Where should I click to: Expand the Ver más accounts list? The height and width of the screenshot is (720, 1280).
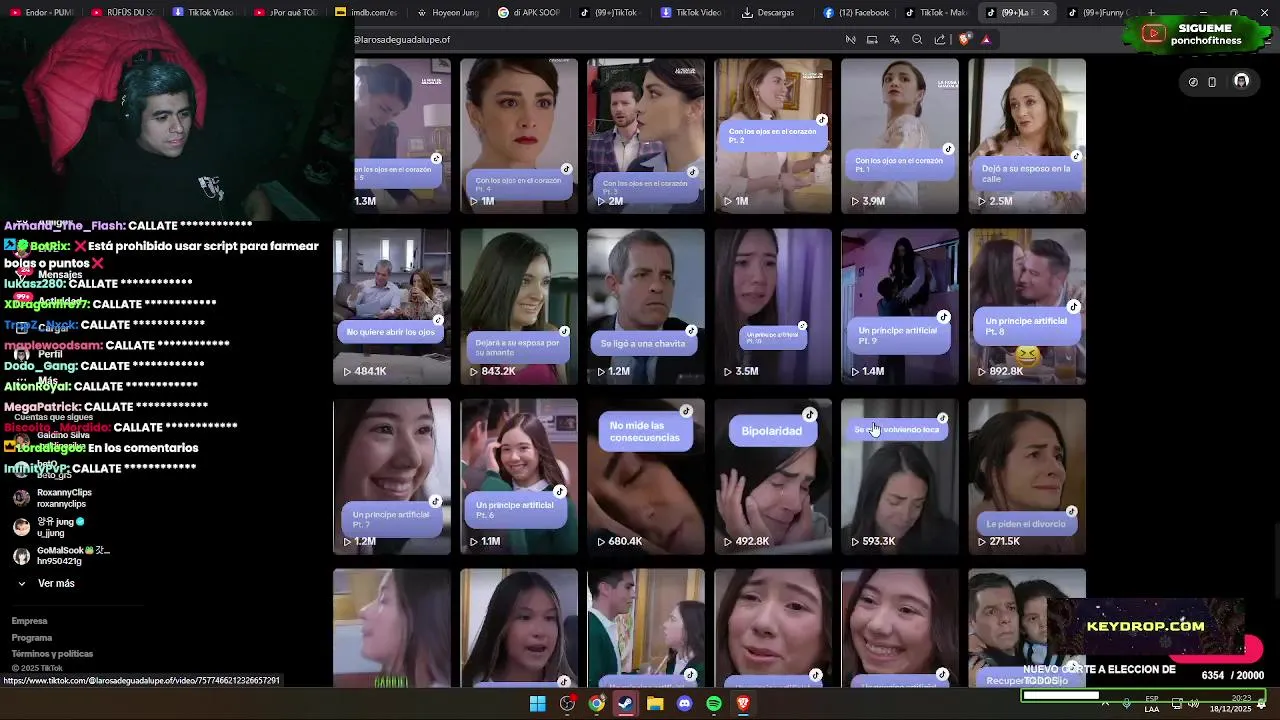[46, 583]
